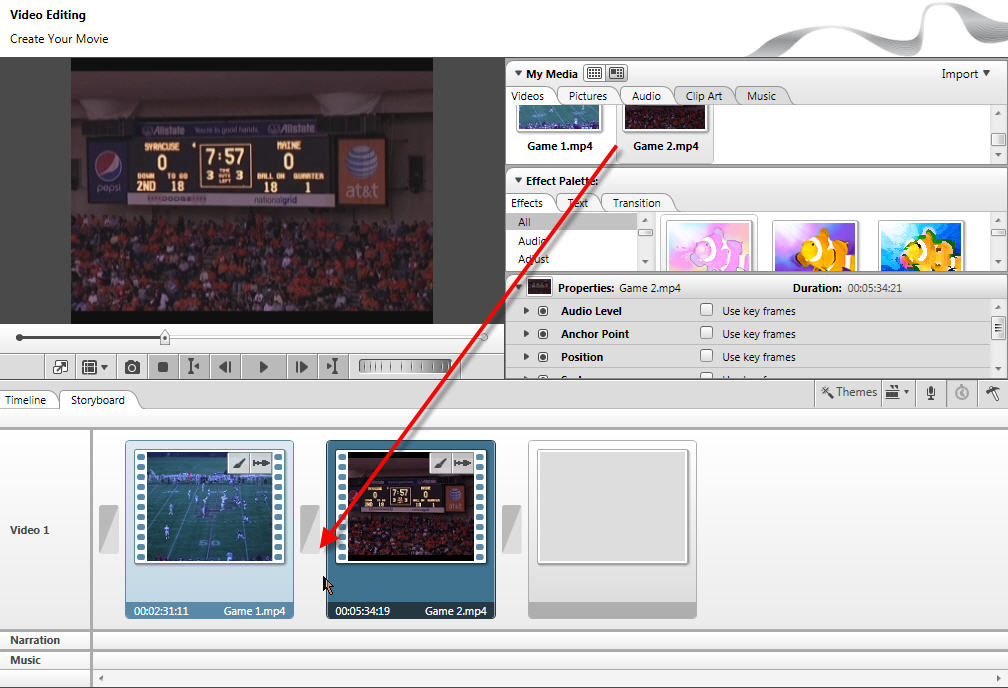The image size is (1008, 688).
Task: Click the narration microphone icon
Action: [x=930, y=392]
